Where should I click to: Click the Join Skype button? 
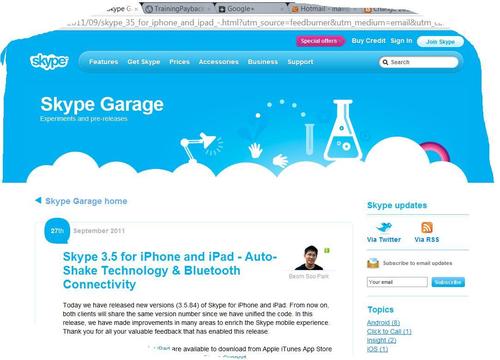click(x=440, y=42)
